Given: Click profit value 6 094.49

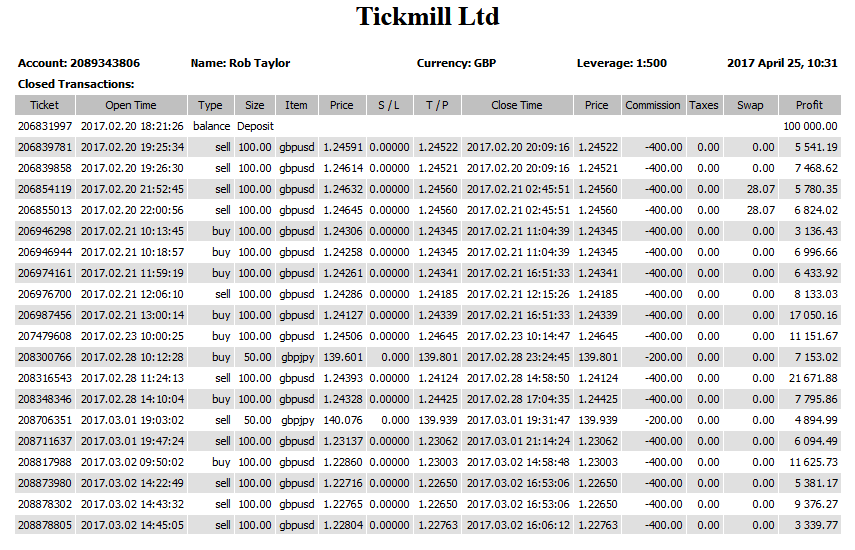Looking at the screenshot, I should pos(816,441).
